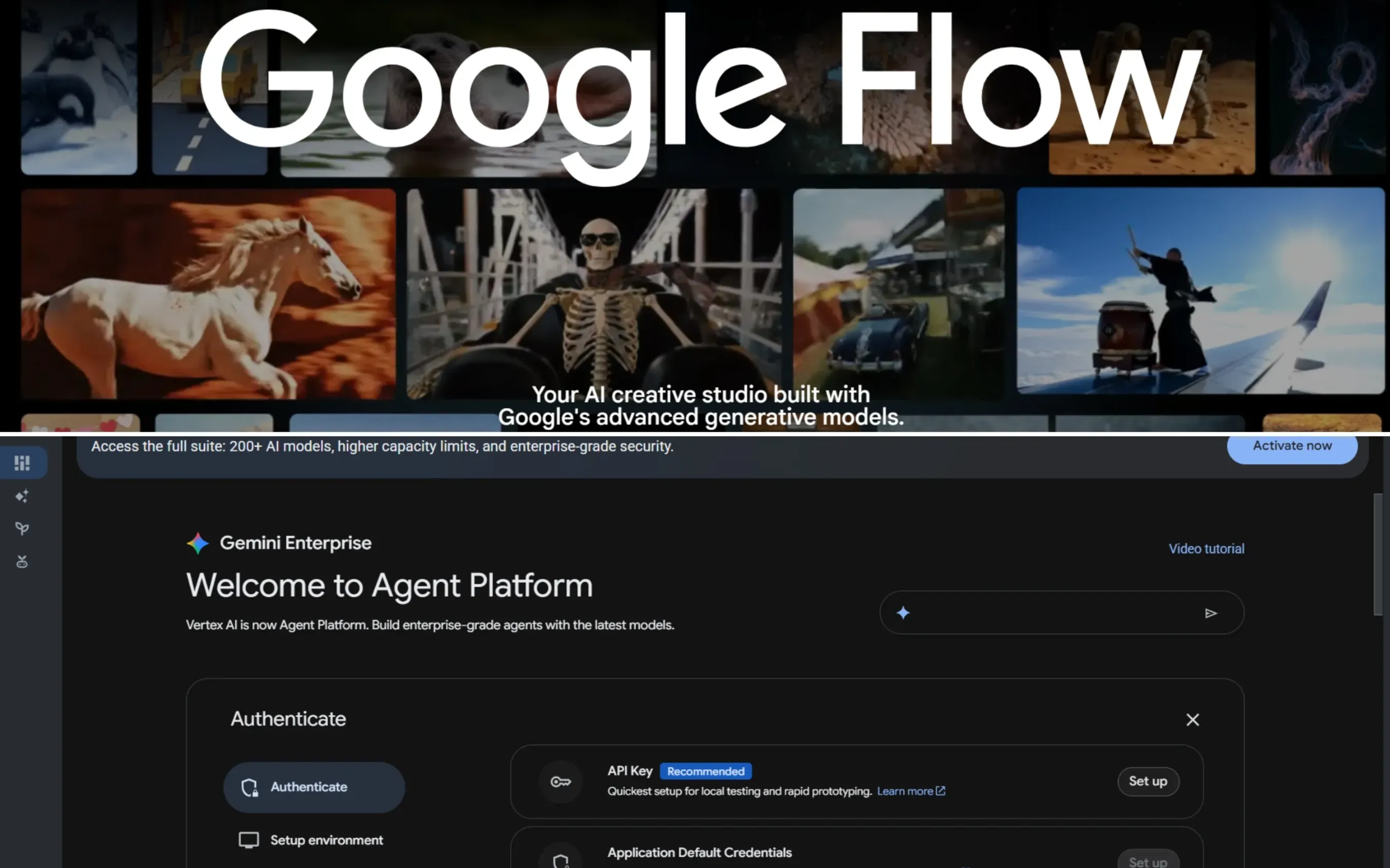Open the skeleton with sunglasses thumbnail
The width and height of the screenshot is (1390, 868).
594,293
